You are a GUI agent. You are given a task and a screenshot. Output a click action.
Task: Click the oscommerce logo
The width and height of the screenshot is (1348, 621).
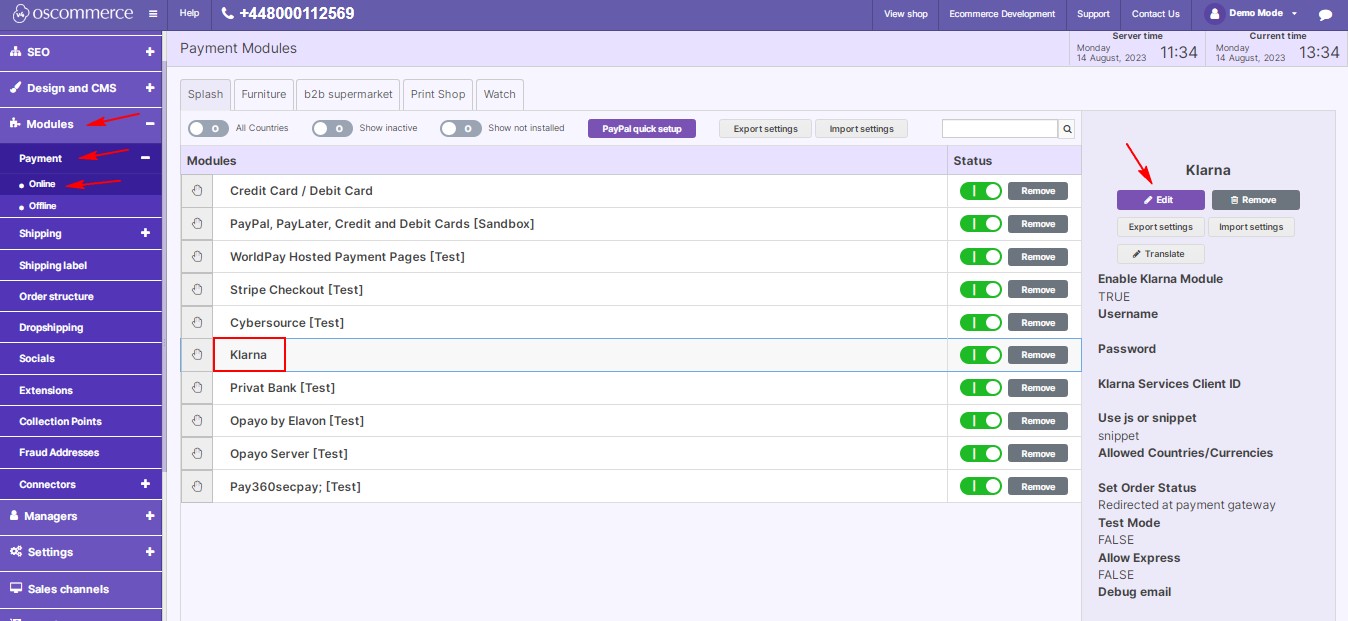coord(71,14)
